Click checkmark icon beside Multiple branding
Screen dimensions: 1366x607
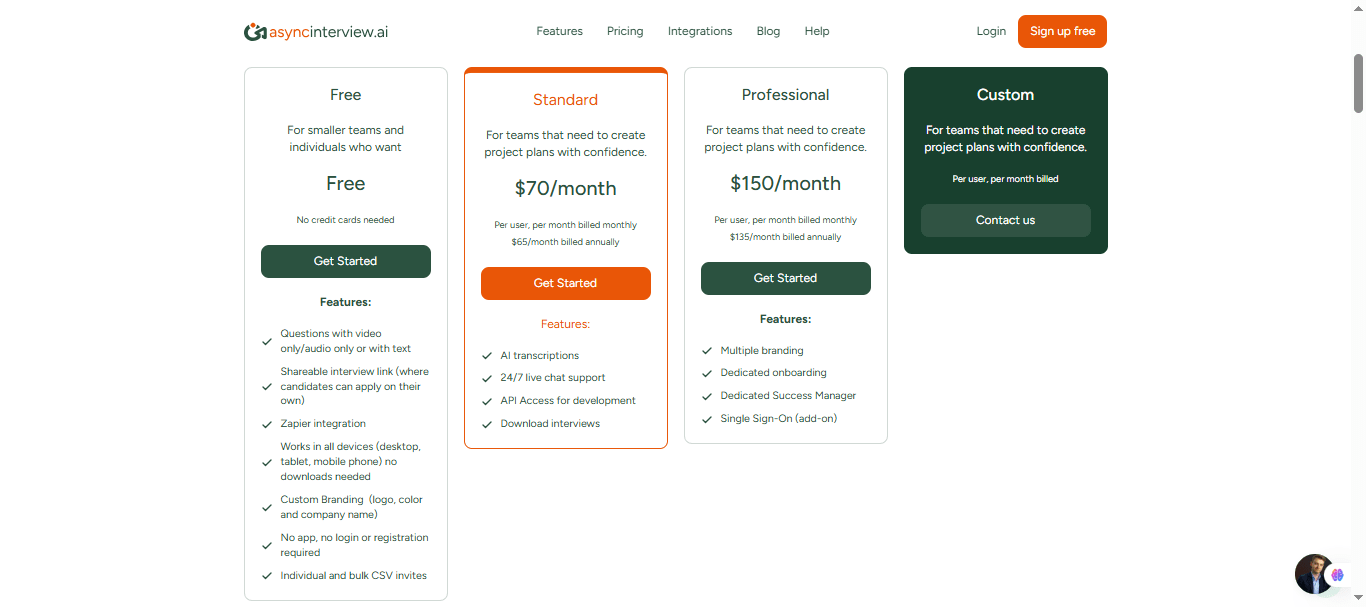click(707, 351)
